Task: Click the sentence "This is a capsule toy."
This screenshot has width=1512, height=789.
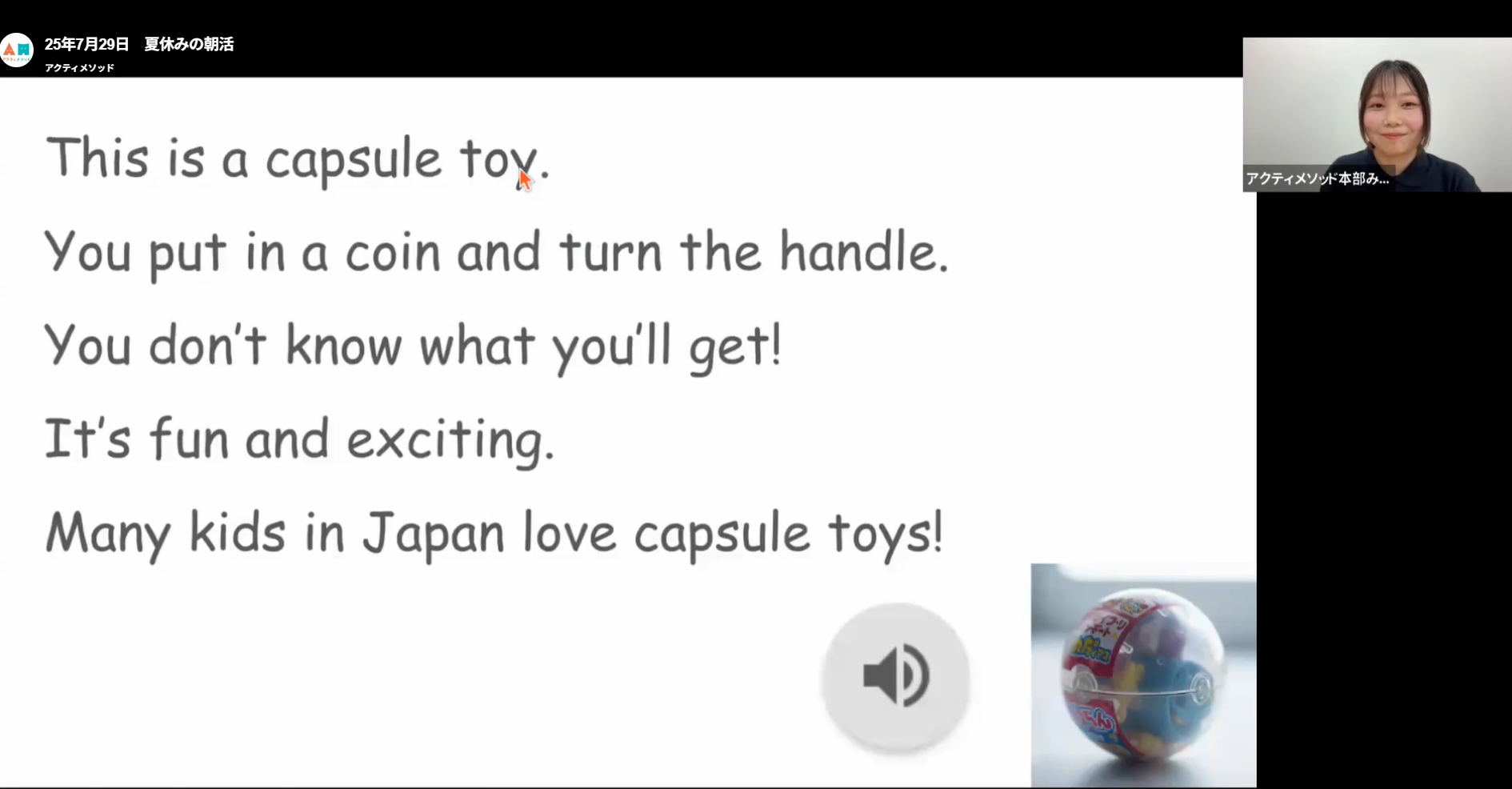Action: click(298, 159)
